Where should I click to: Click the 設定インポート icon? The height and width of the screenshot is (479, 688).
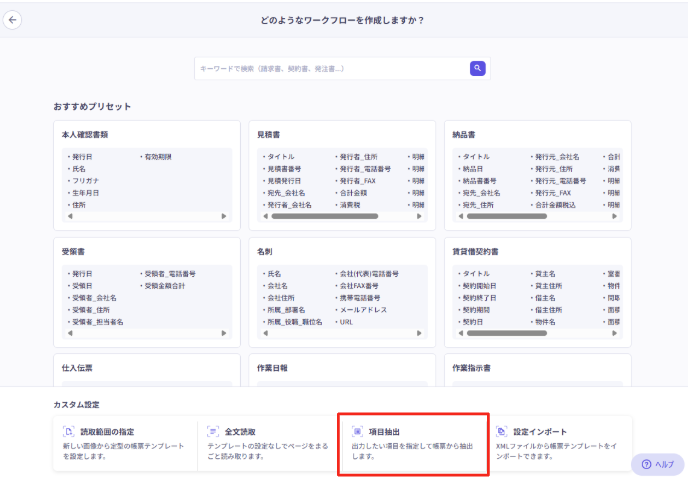[x=502, y=431]
